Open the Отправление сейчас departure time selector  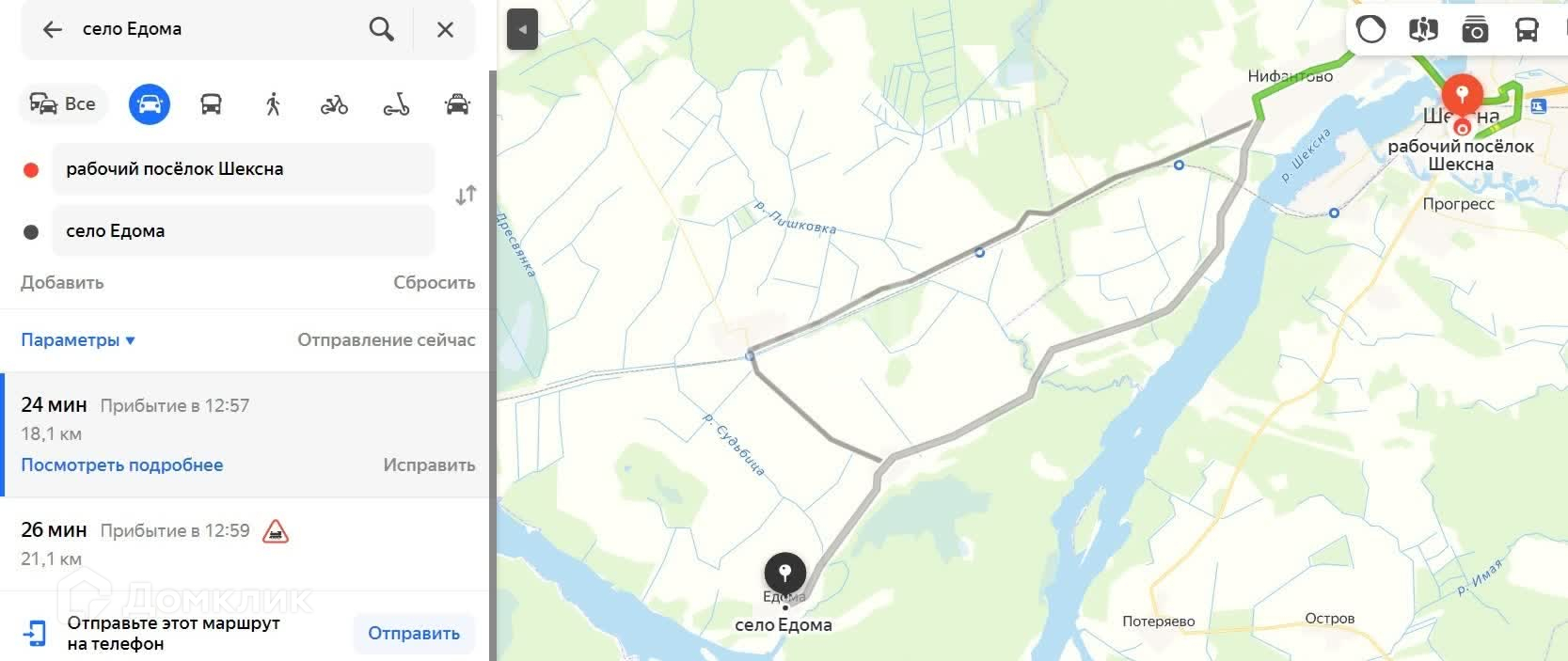(x=387, y=339)
